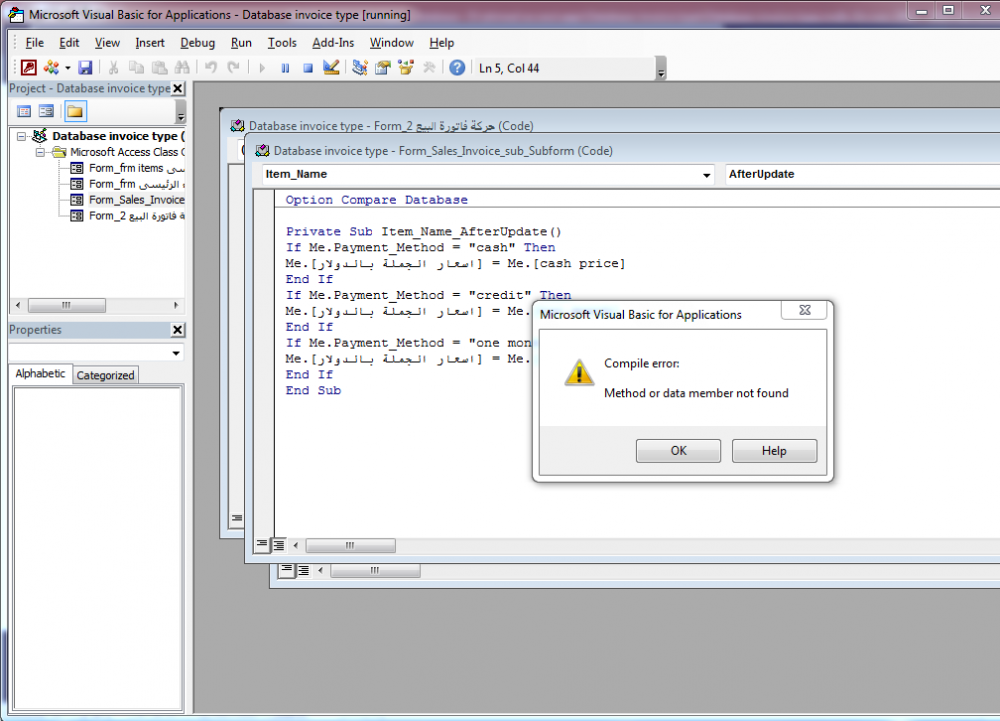Image resolution: width=1000 pixels, height=721 pixels.
Task: Click the Subform code window's horizontal scrollbar thumb
Action: pos(350,546)
